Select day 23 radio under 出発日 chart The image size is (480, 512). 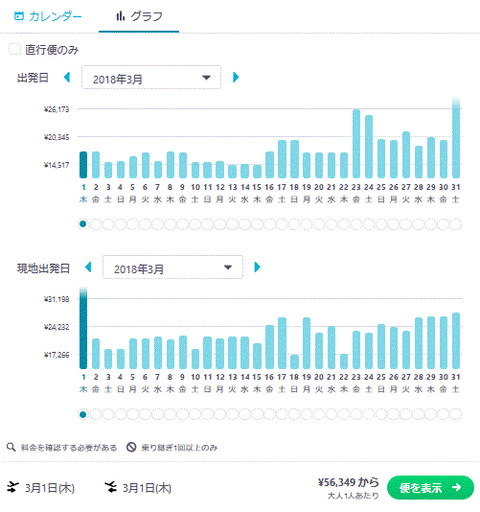[x=356, y=224]
